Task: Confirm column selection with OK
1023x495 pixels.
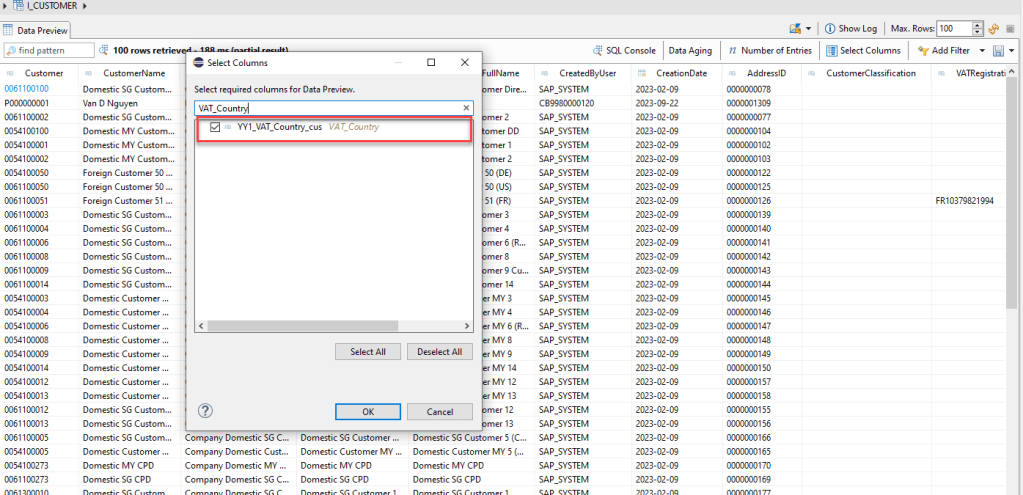Action: click(368, 412)
